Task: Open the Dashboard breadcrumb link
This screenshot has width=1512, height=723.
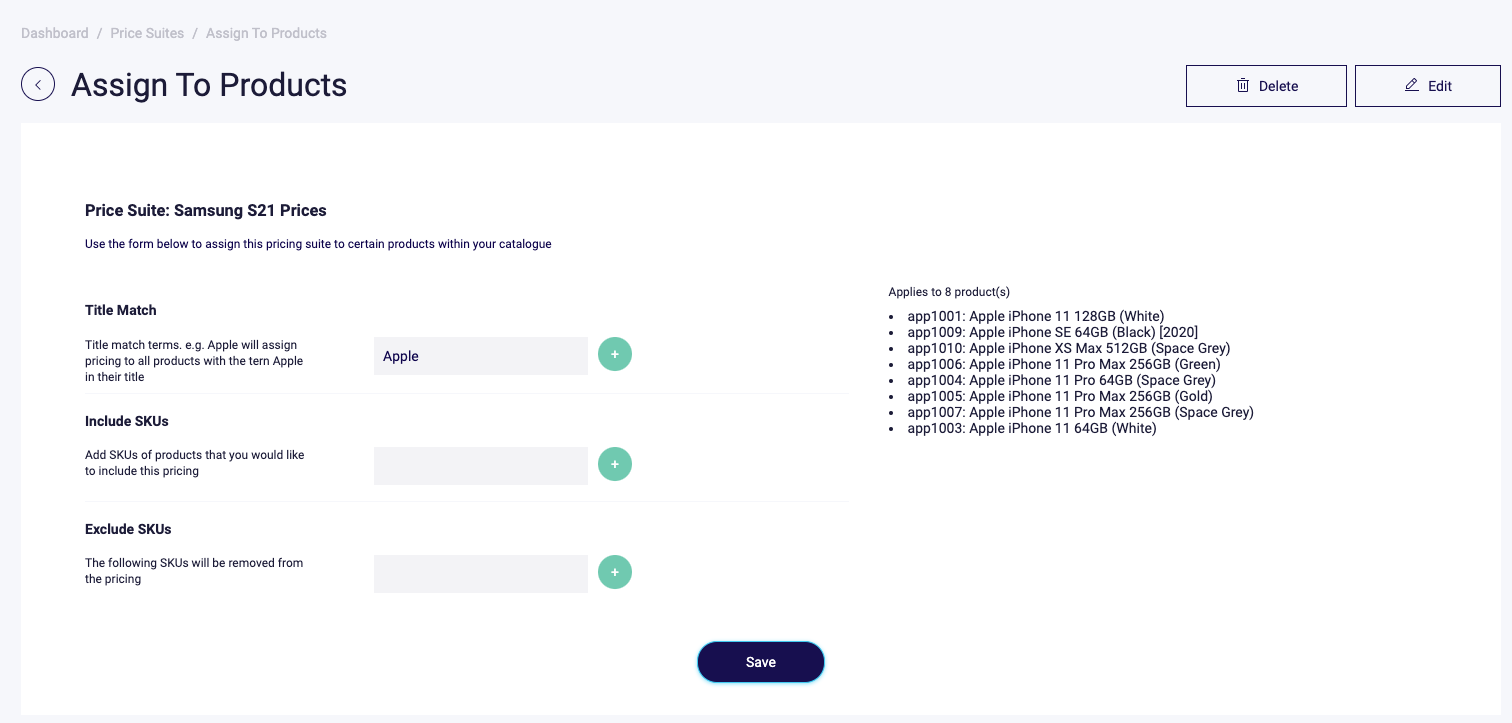Action: point(55,33)
